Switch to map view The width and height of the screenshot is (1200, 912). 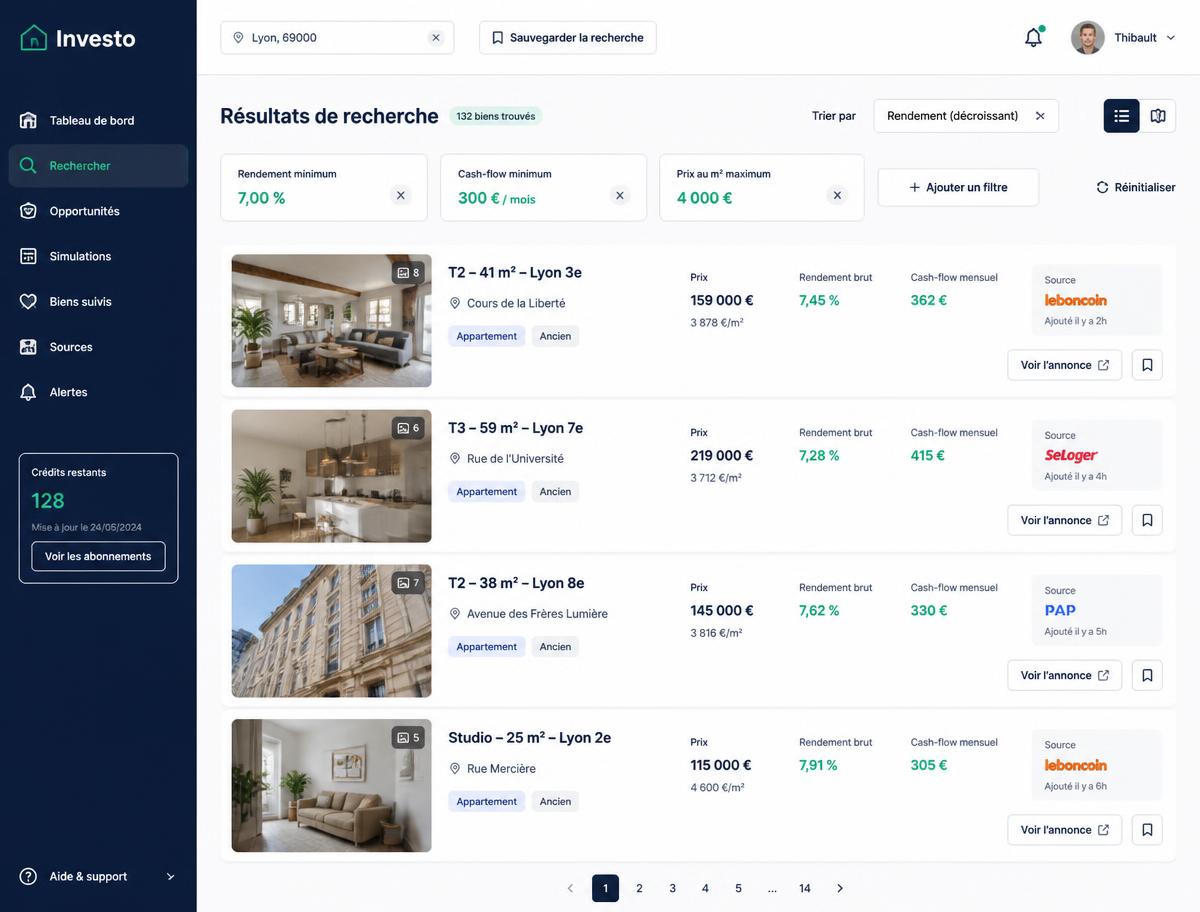(1158, 116)
